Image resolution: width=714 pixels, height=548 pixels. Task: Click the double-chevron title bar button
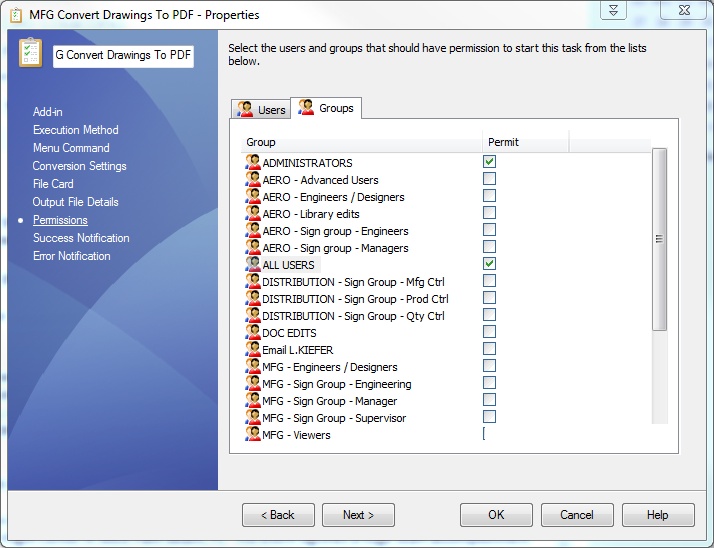coord(613,10)
